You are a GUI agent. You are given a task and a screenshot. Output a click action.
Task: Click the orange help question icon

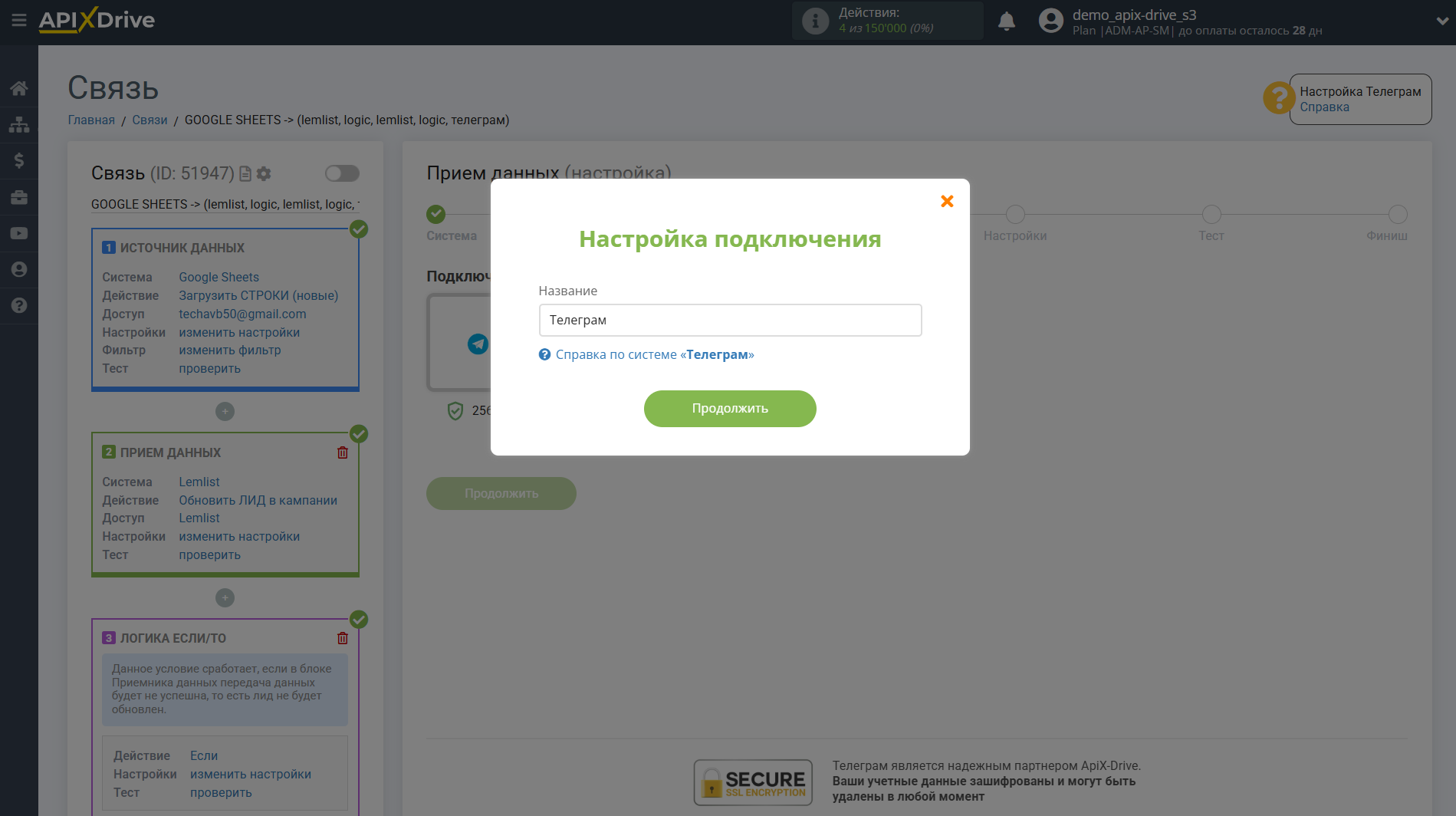coord(1278,98)
